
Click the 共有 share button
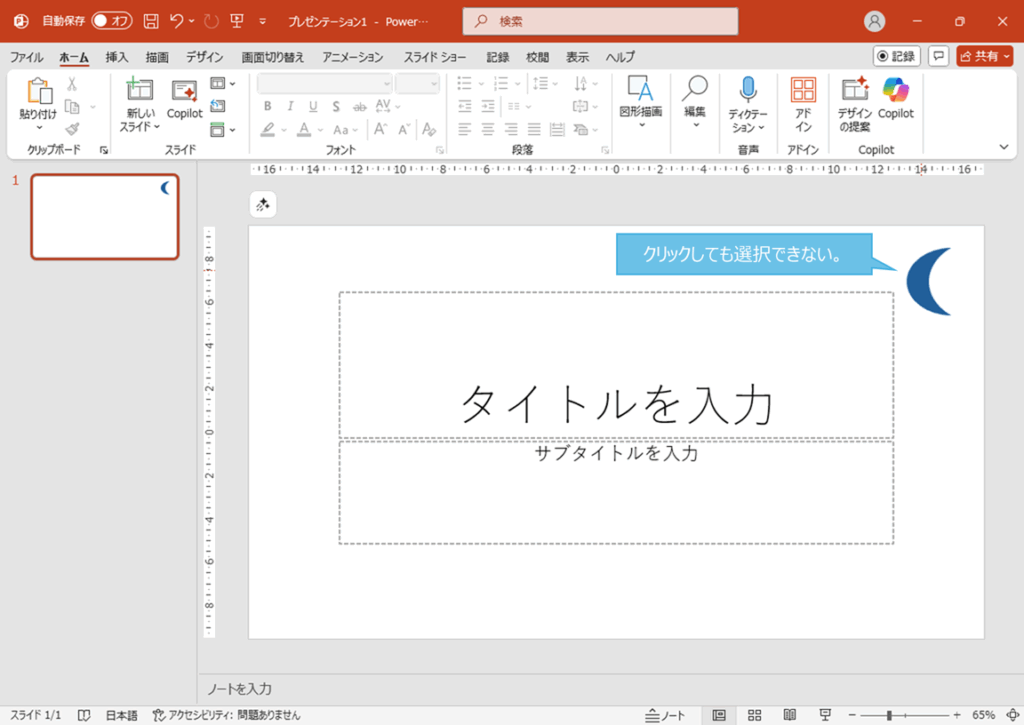coord(984,56)
